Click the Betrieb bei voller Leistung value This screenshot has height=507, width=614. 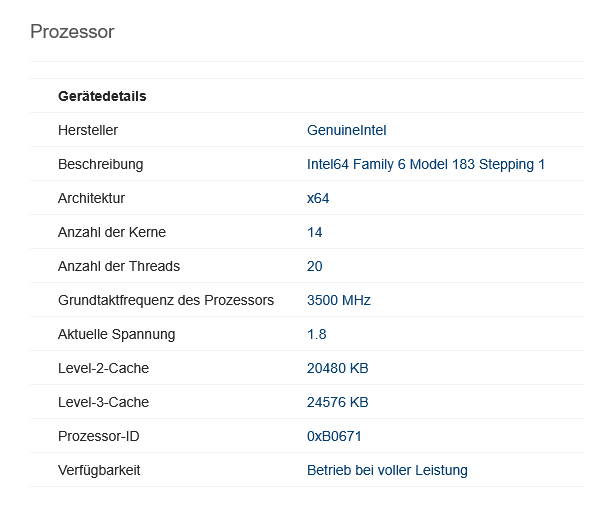pyautogui.click(x=387, y=470)
